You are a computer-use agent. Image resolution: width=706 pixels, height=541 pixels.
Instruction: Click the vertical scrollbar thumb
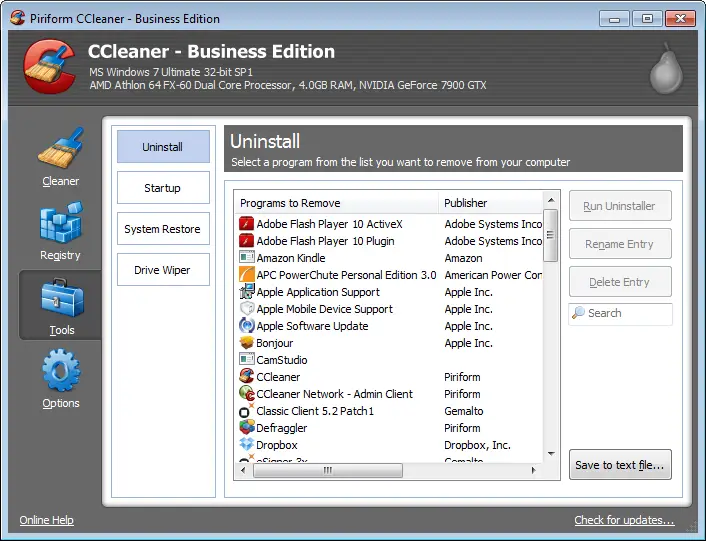(550, 235)
